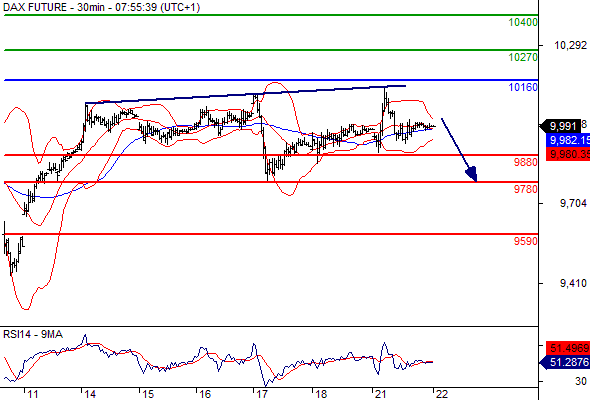Click the RSI axis value 30
Viewport: 590px width, 400px height.
(581, 381)
